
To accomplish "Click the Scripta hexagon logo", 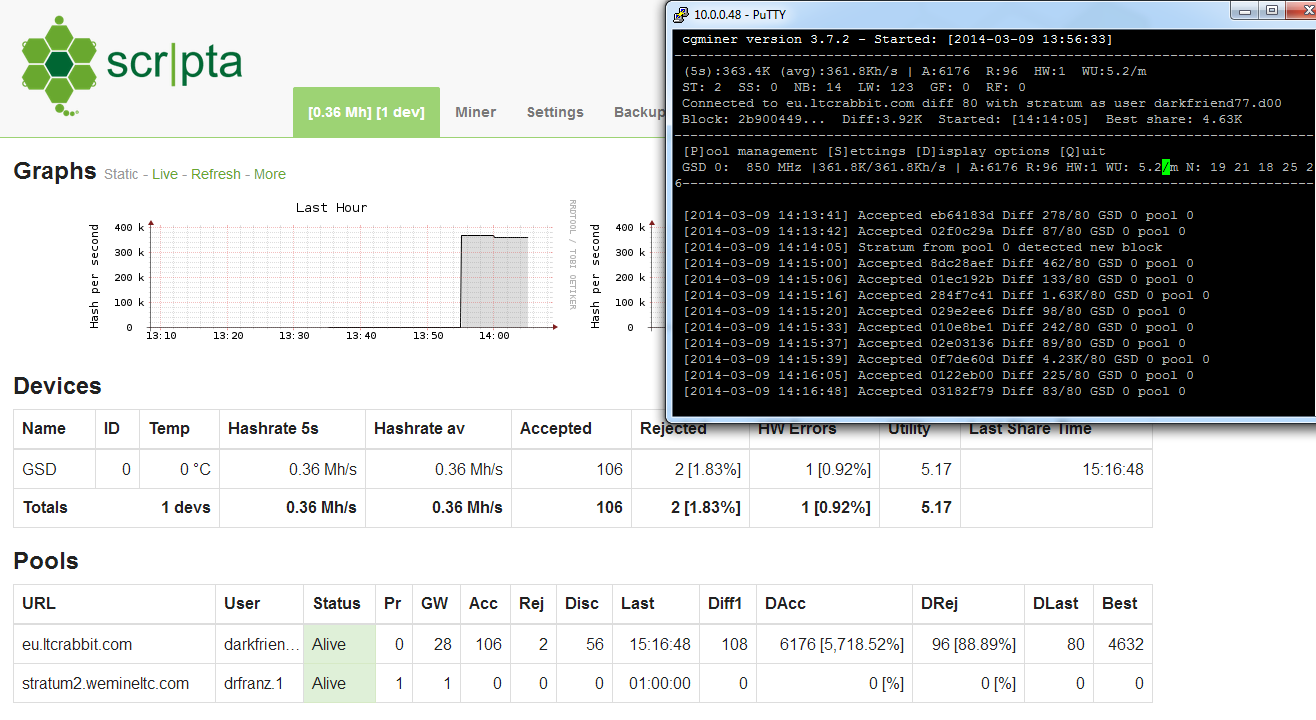I will (60, 65).
